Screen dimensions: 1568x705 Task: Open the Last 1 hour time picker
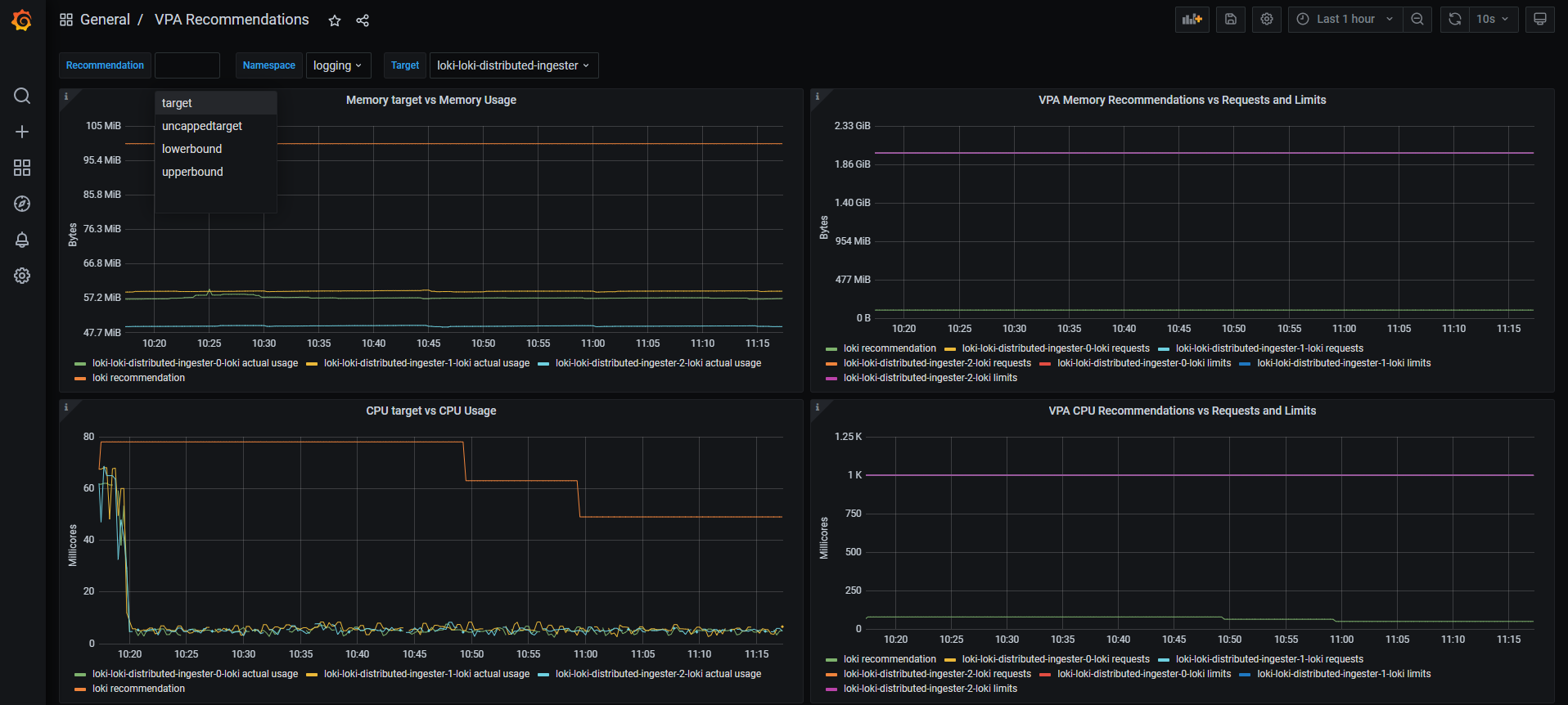click(x=1345, y=19)
